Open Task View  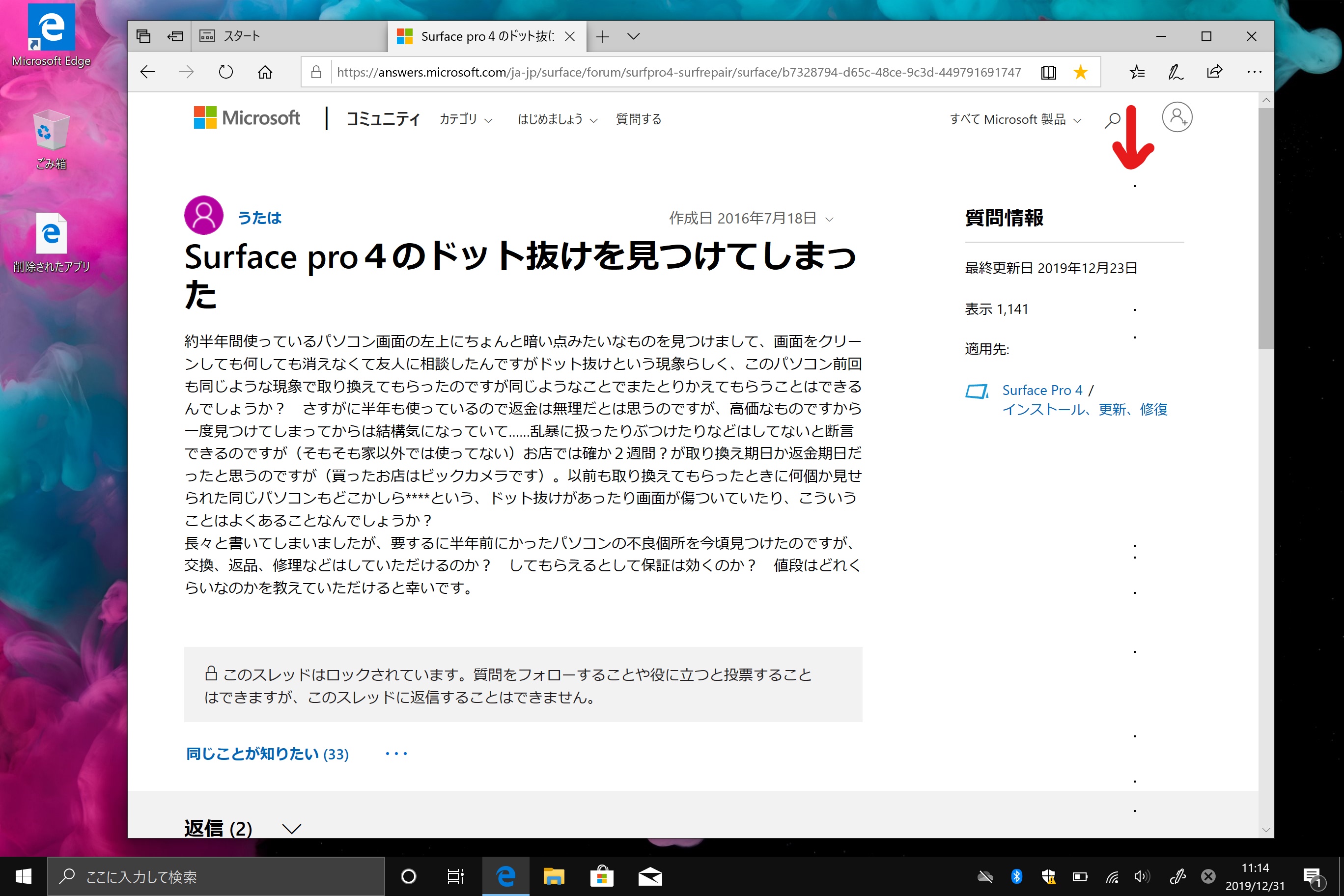pyautogui.click(x=455, y=876)
